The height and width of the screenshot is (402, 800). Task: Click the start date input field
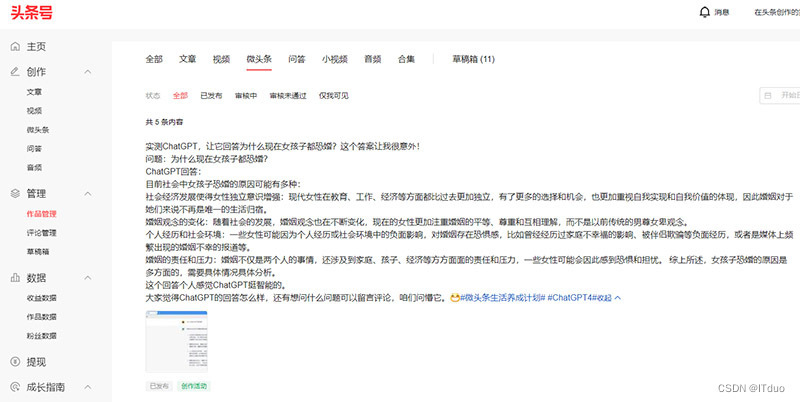780,95
